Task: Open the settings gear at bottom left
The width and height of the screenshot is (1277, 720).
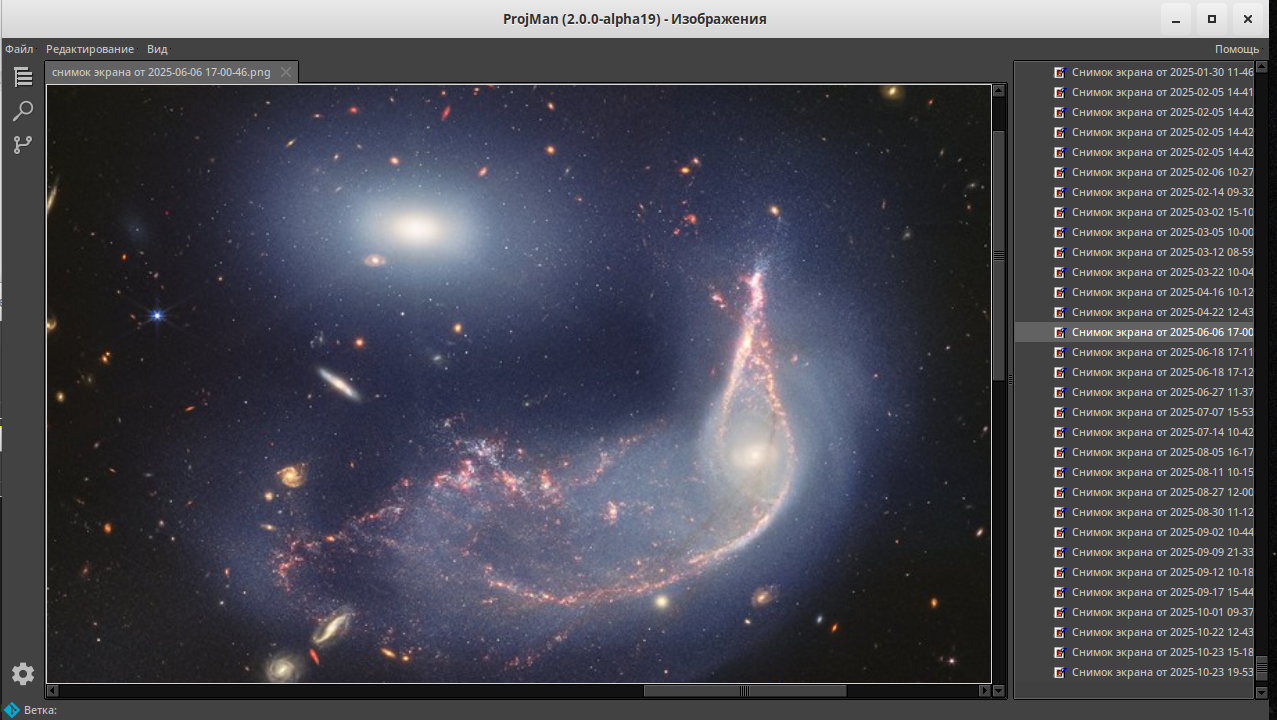Action: 22,673
